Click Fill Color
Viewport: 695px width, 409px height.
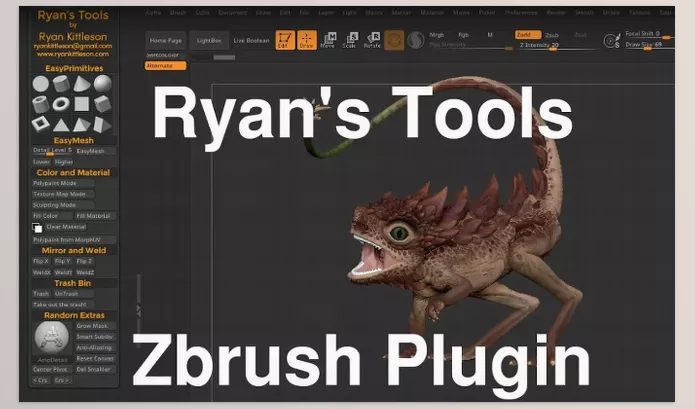[52, 216]
